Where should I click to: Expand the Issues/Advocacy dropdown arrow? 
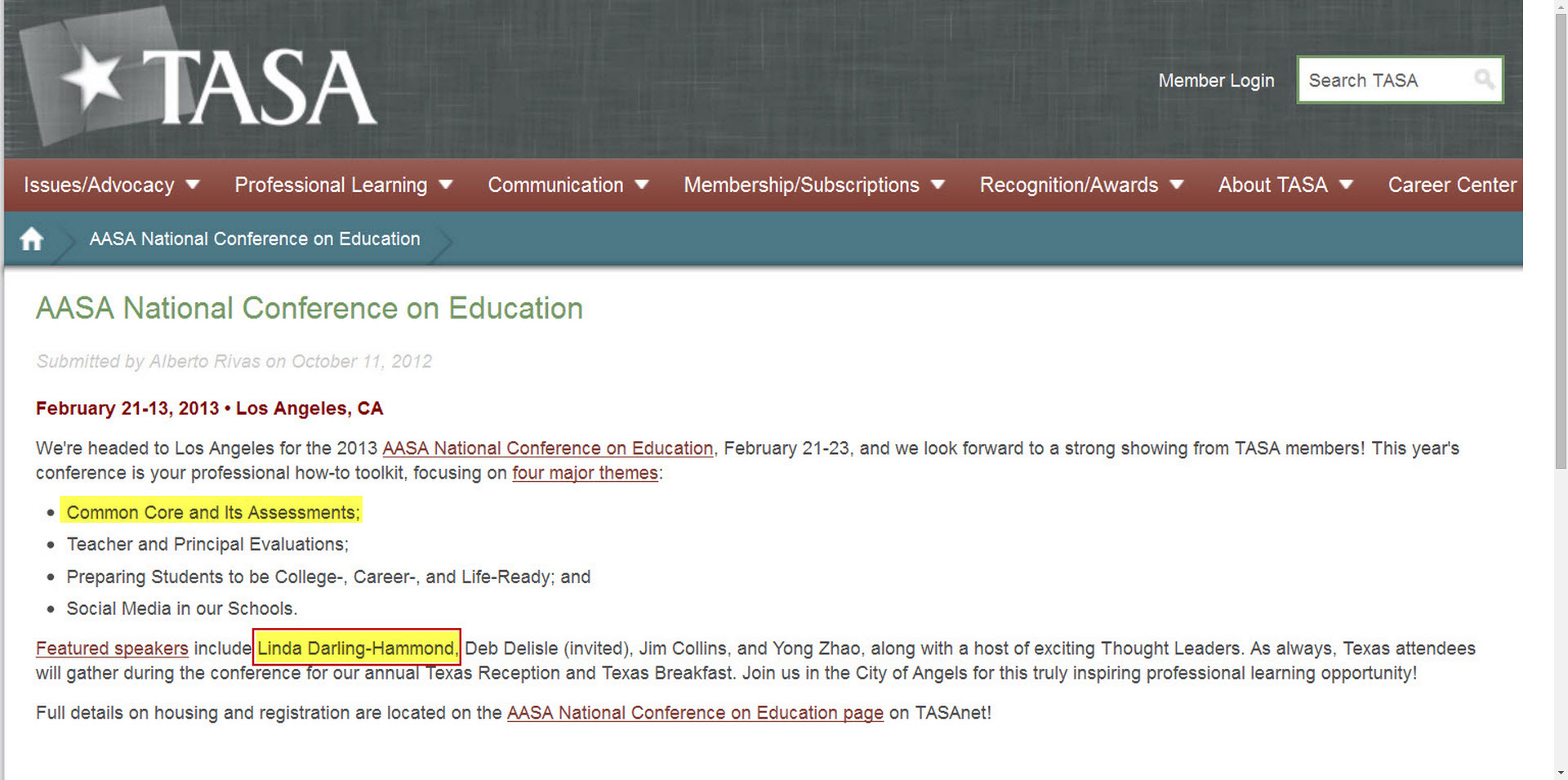tap(193, 185)
